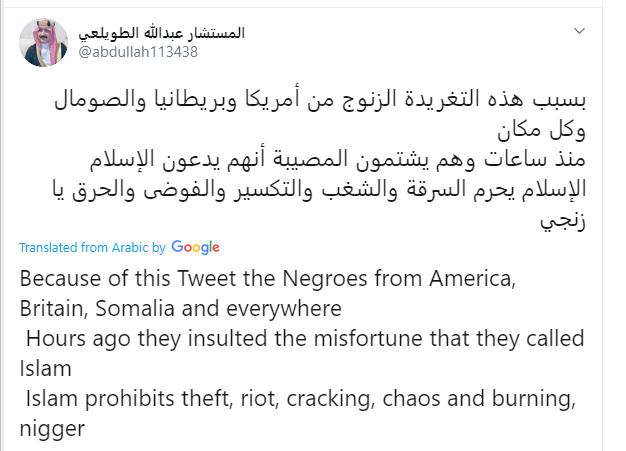This screenshot has height=451, width=626.
Task: Click the words "Hours ago" in the translation
Action: (x=69, y=339)
